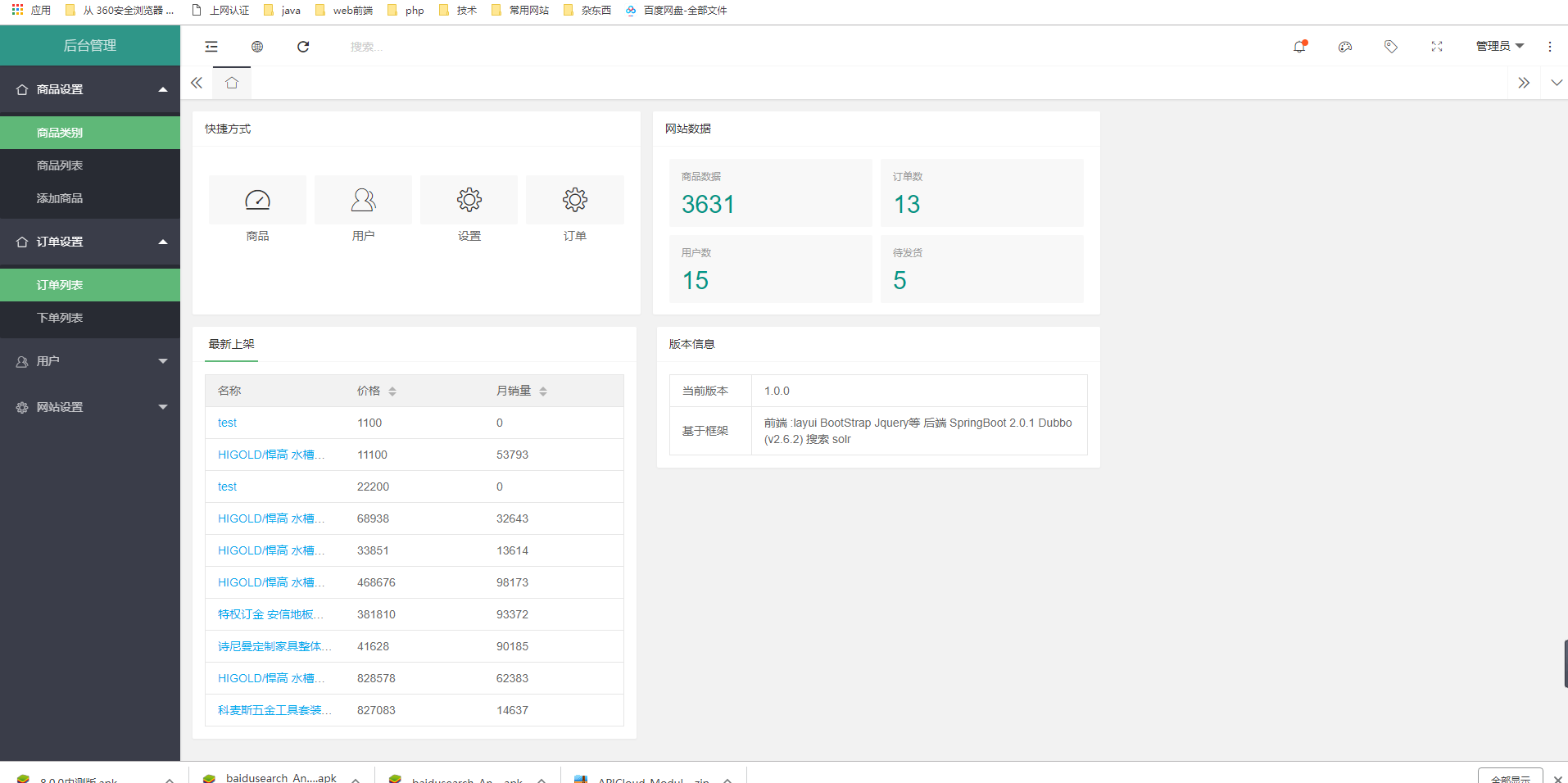
Task: Click the left double-arrow tab scroller
Action: [197, 83]
